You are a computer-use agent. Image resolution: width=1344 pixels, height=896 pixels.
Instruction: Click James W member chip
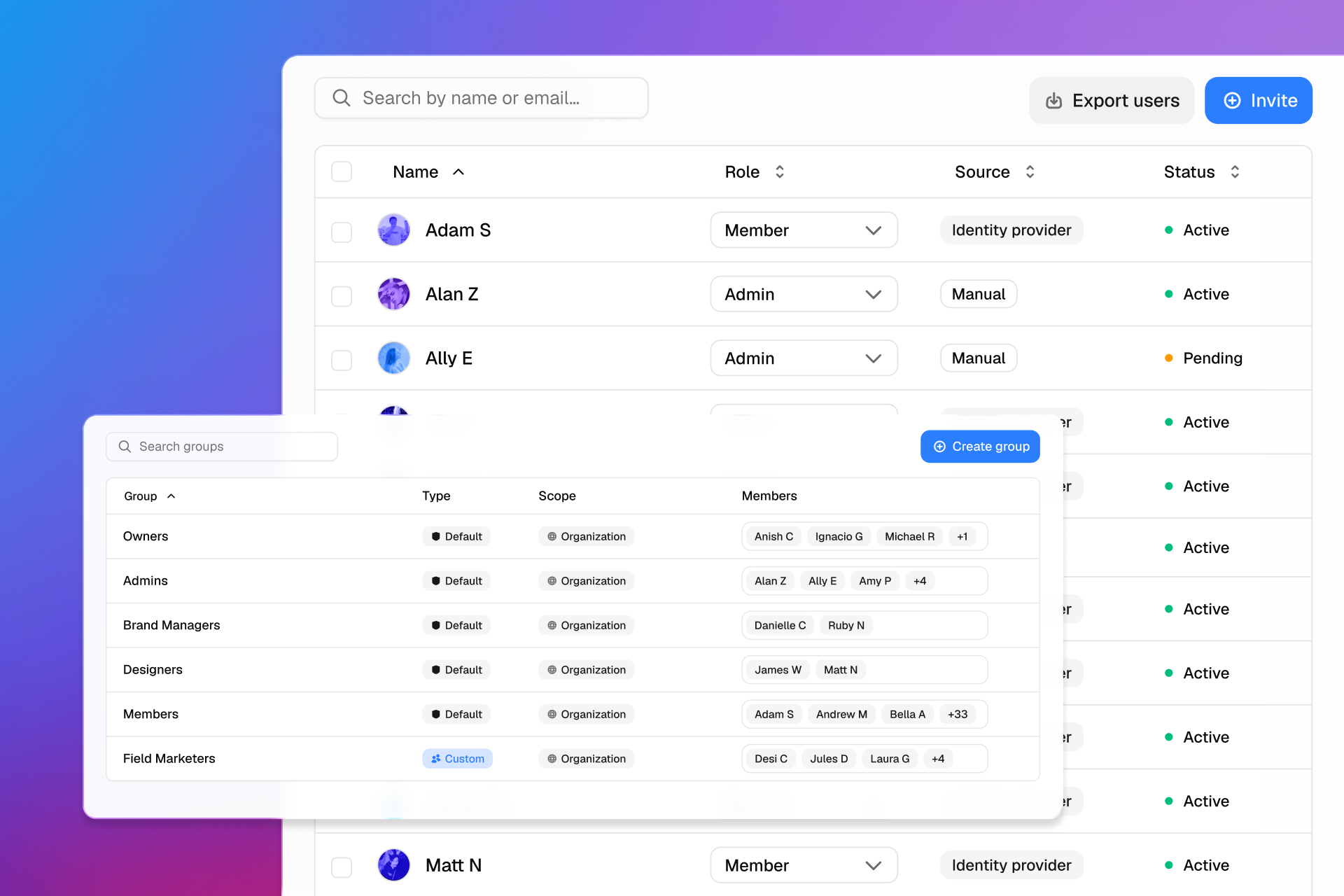click(778, 670)
